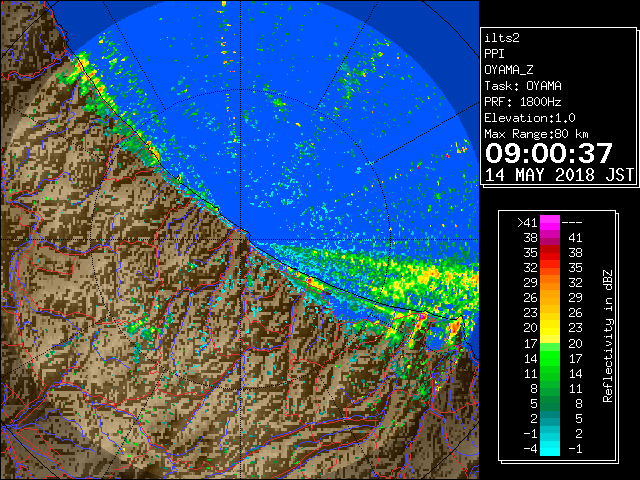Click the 'Reflectivity in dBZ' legend title
Viewport: 640px width, 480px height.
(x=608, y=336)
